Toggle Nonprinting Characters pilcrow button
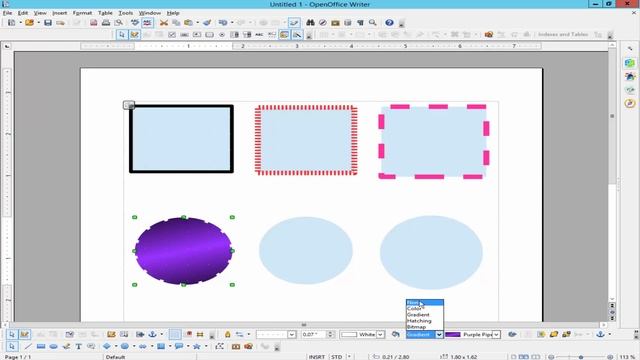The width and height of the screenshot is (640, 360). click(360, 23)
